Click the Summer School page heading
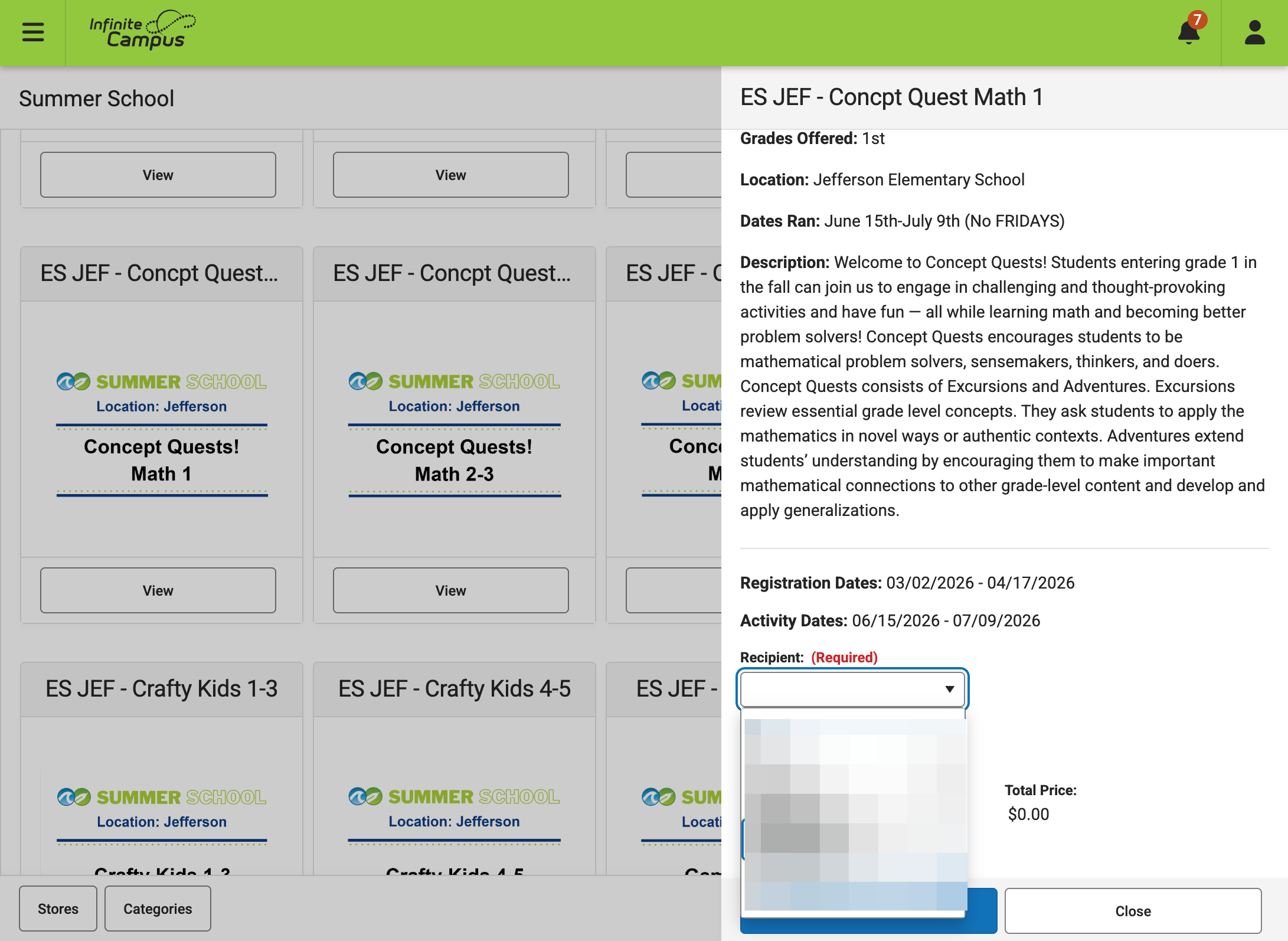Image resolution: width=1288 pixels, height=941 pixels. click(97, 99)
